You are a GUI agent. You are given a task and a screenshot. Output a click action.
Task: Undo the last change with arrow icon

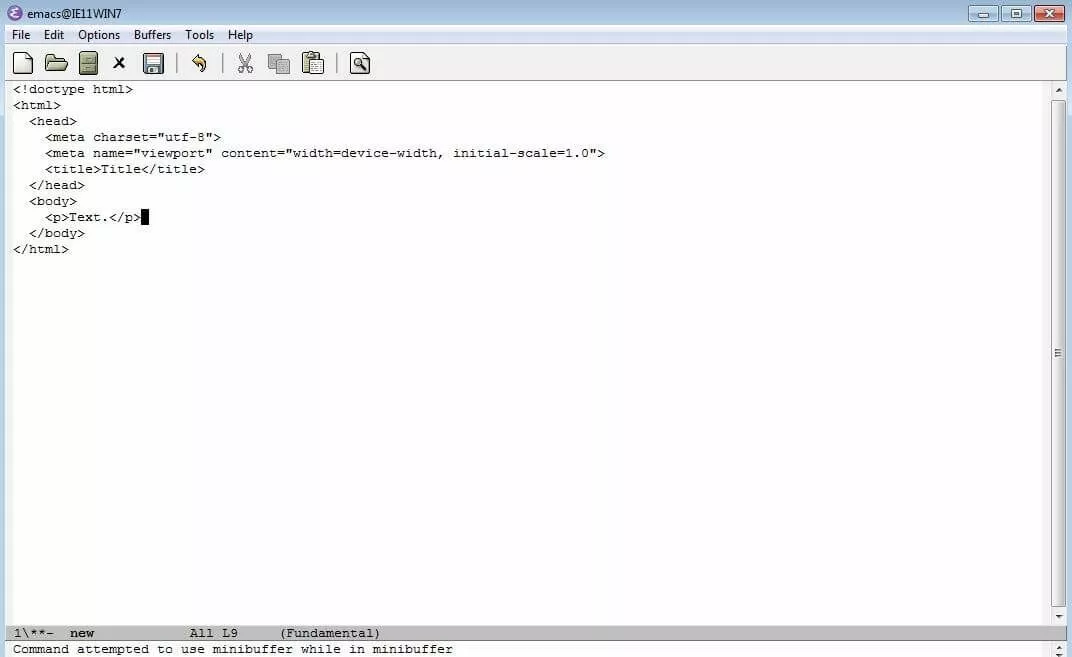199,64
